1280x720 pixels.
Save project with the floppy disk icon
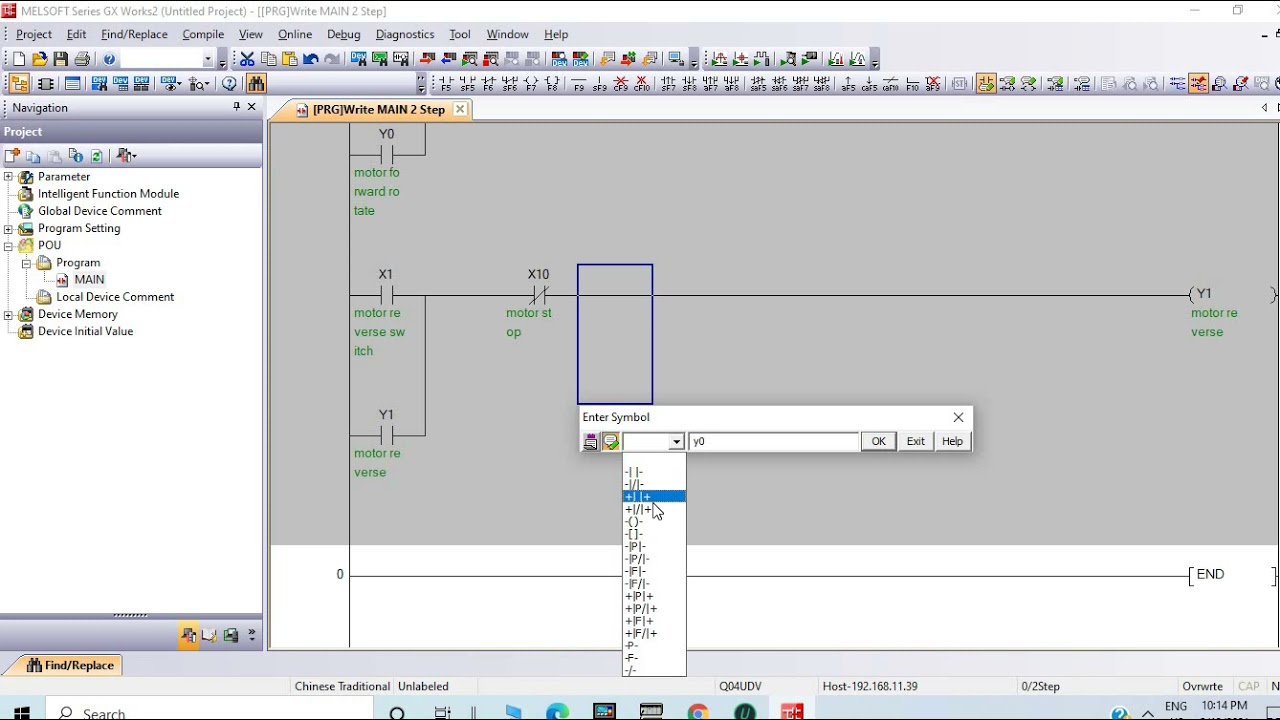tap(61, 59)
